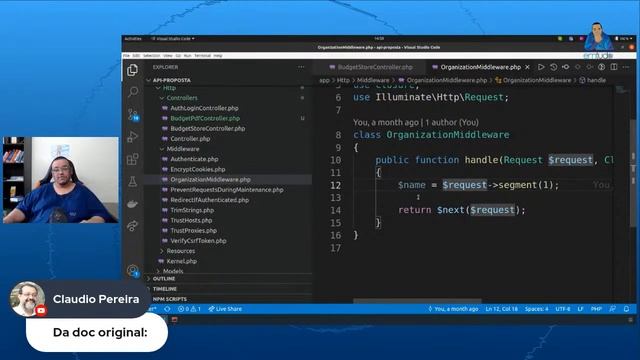The height and width of the screenshot is (360, 640).
Task: Click Live Share in the status bar
Action: [225, 309]
